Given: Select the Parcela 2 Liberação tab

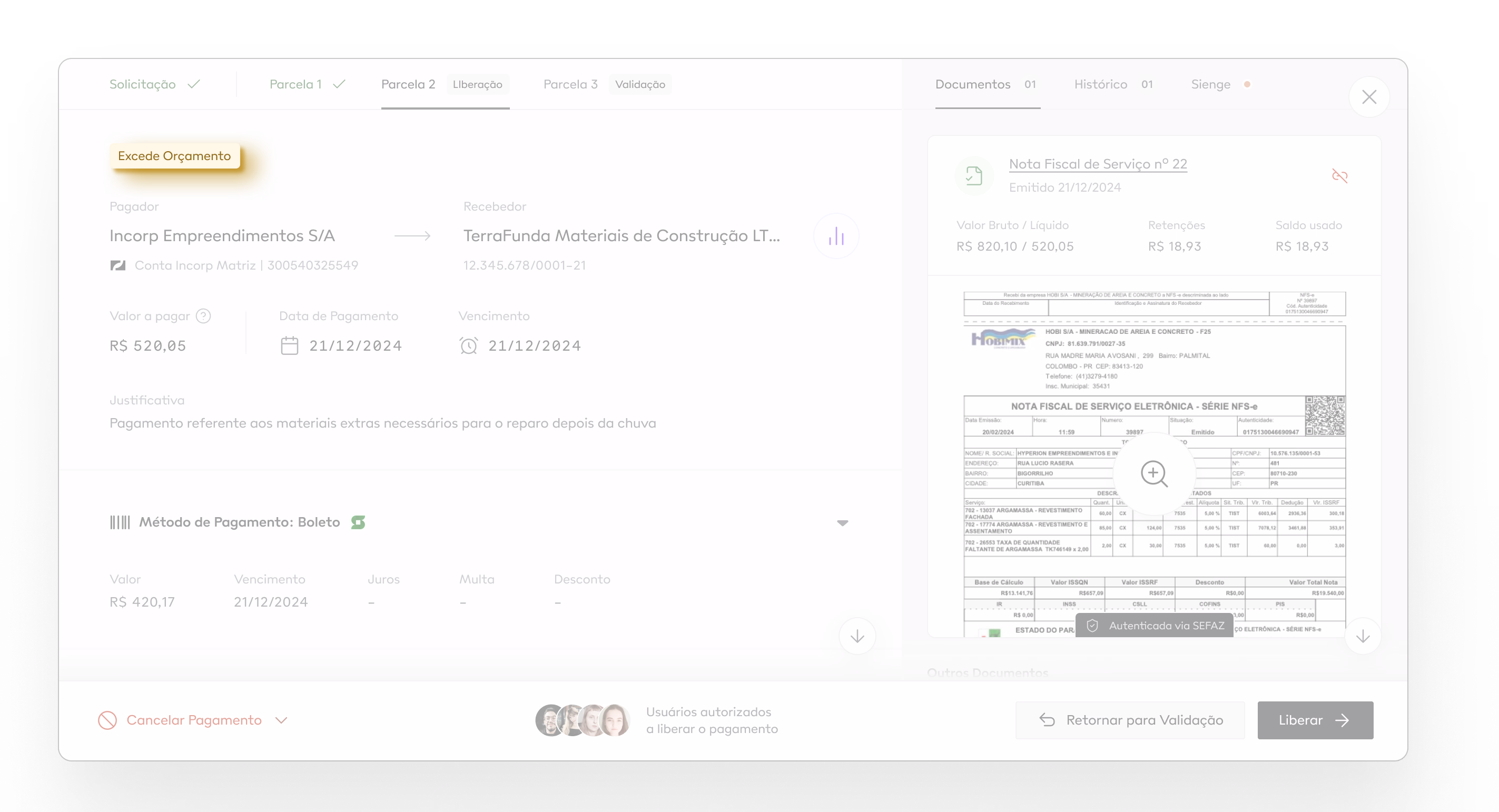Looking at the screenshot, I should (445, 84).
